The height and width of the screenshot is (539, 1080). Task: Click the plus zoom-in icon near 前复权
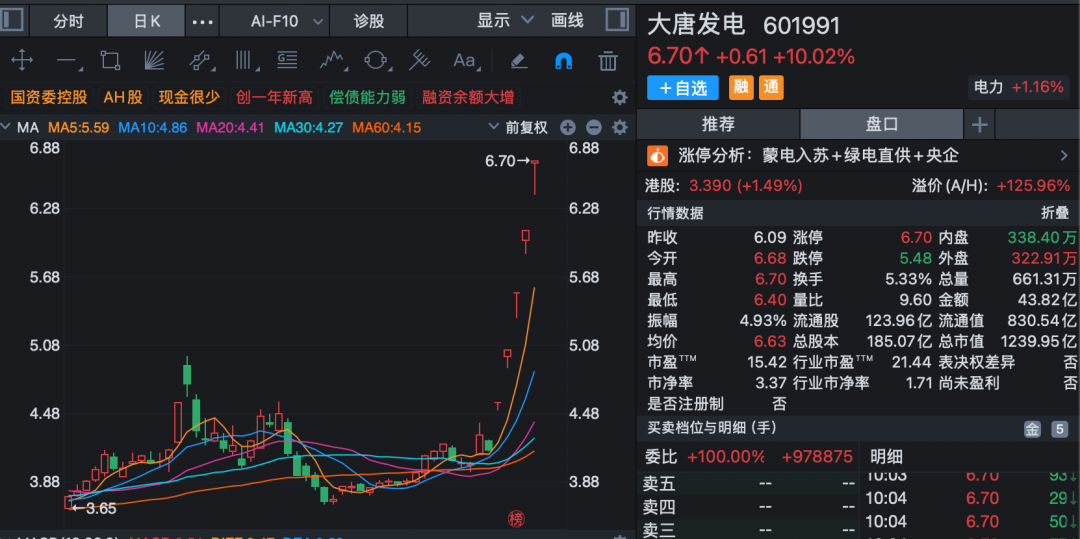click(568, 127)
